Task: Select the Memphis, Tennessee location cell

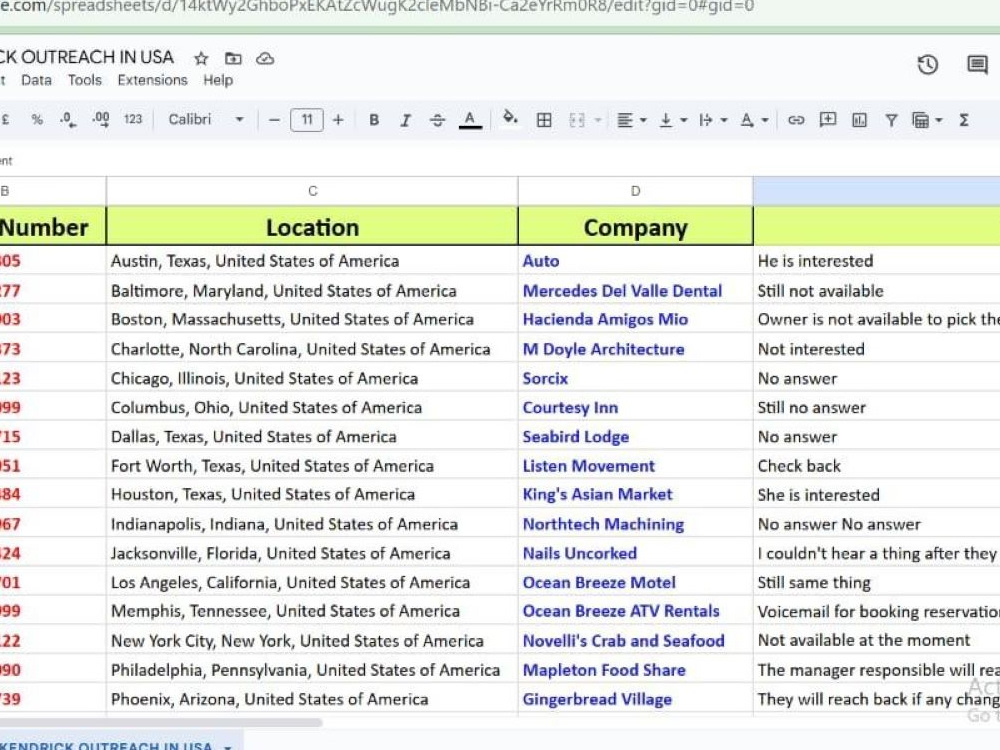Action: point(312,611)
